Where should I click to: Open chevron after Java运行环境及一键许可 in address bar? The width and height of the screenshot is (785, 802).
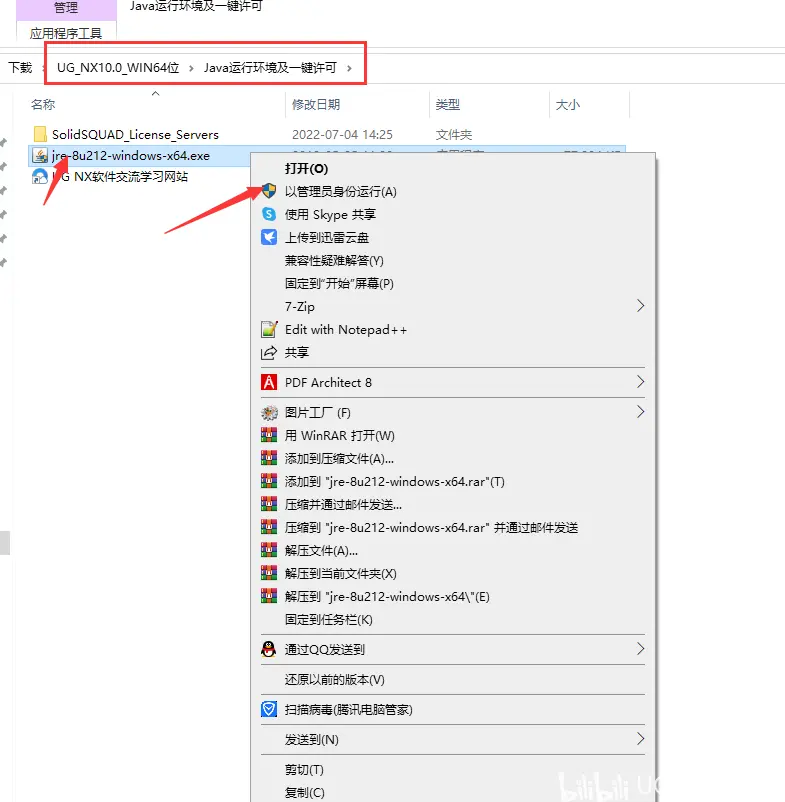coord(349,68)
